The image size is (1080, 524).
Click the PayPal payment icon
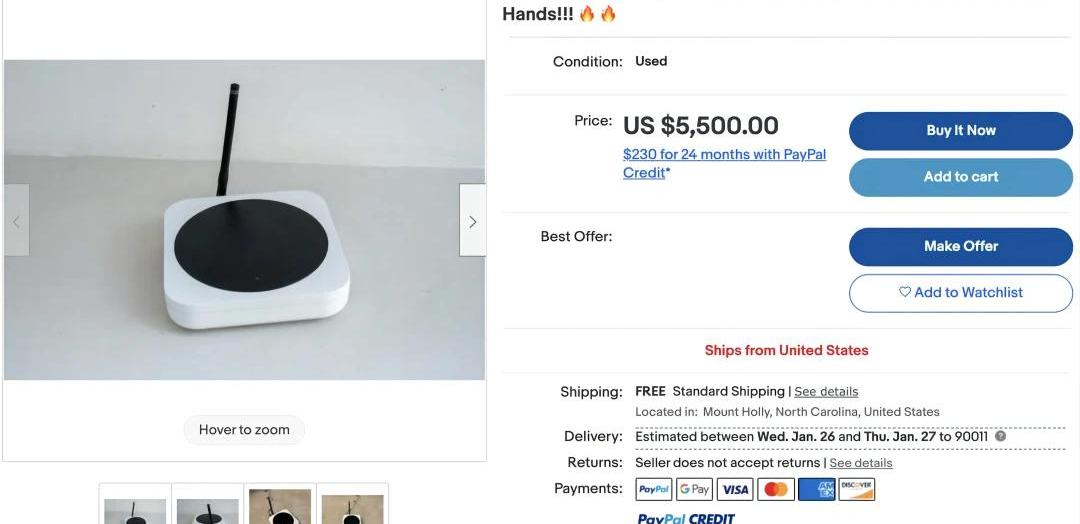[654, 489]
